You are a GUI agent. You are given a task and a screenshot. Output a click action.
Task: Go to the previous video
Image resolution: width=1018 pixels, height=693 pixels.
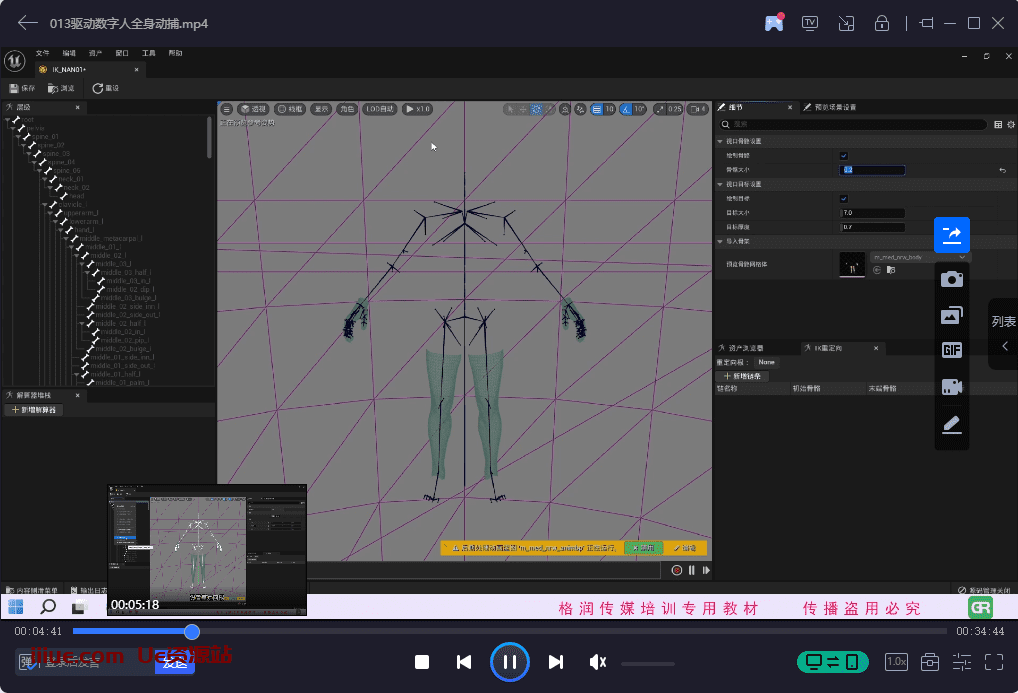[x=464, y=662]
